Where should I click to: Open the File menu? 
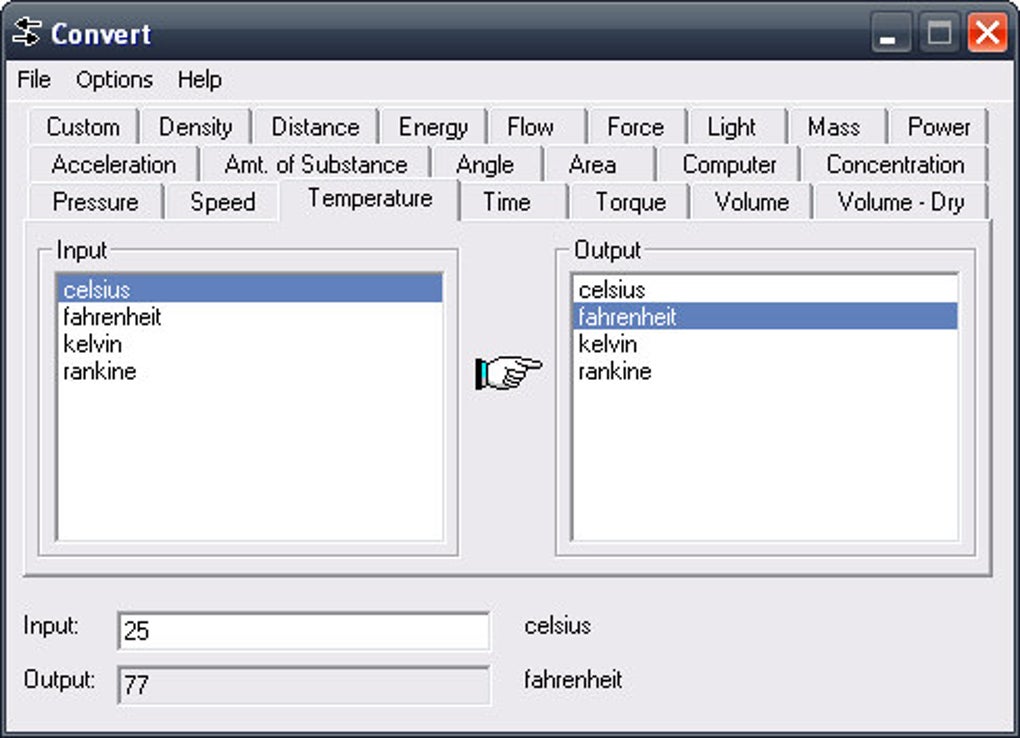pyautogui.click(x=33, y=80)
